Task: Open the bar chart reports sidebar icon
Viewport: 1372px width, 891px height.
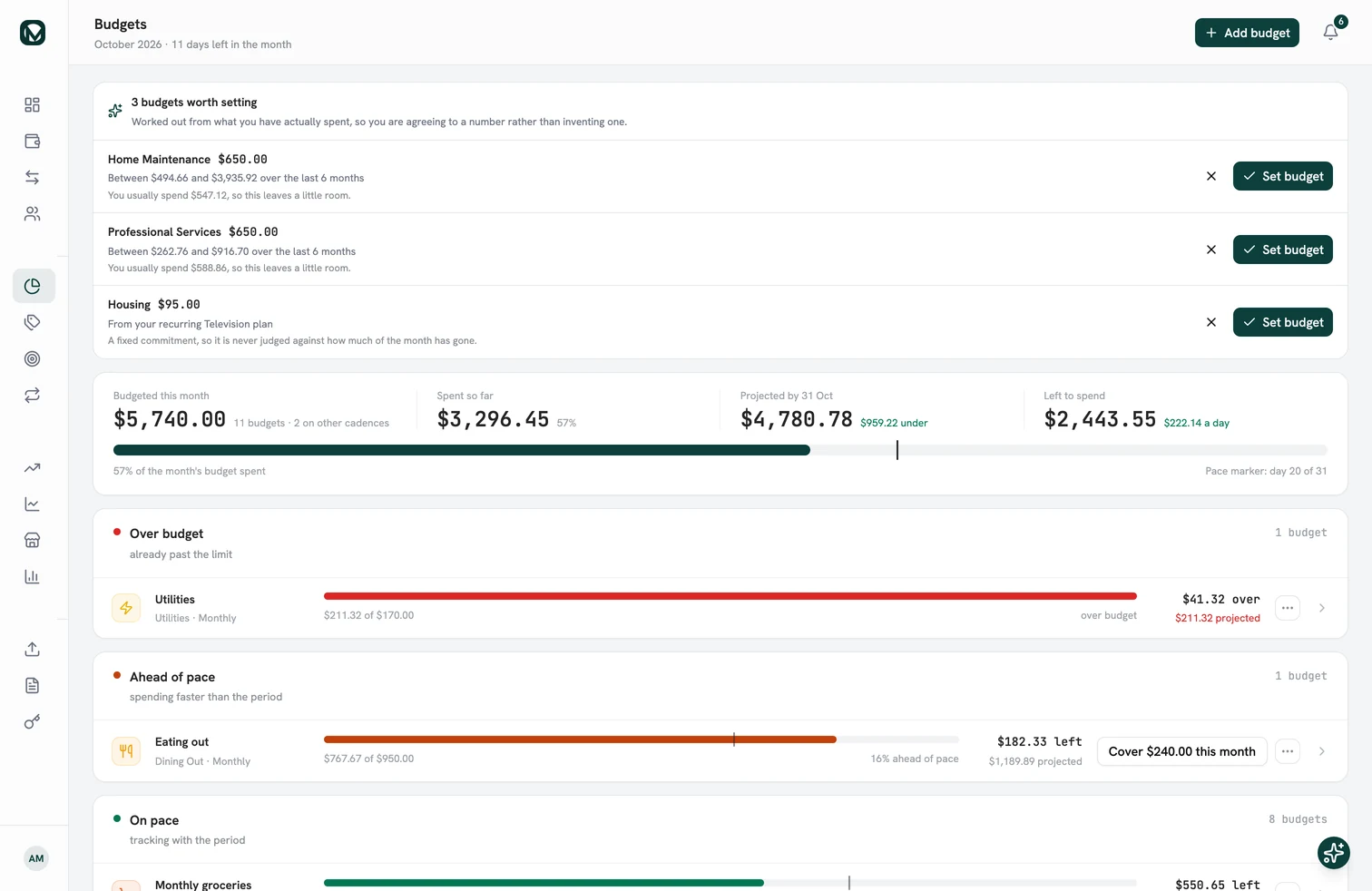Action: tap(33, 577)
